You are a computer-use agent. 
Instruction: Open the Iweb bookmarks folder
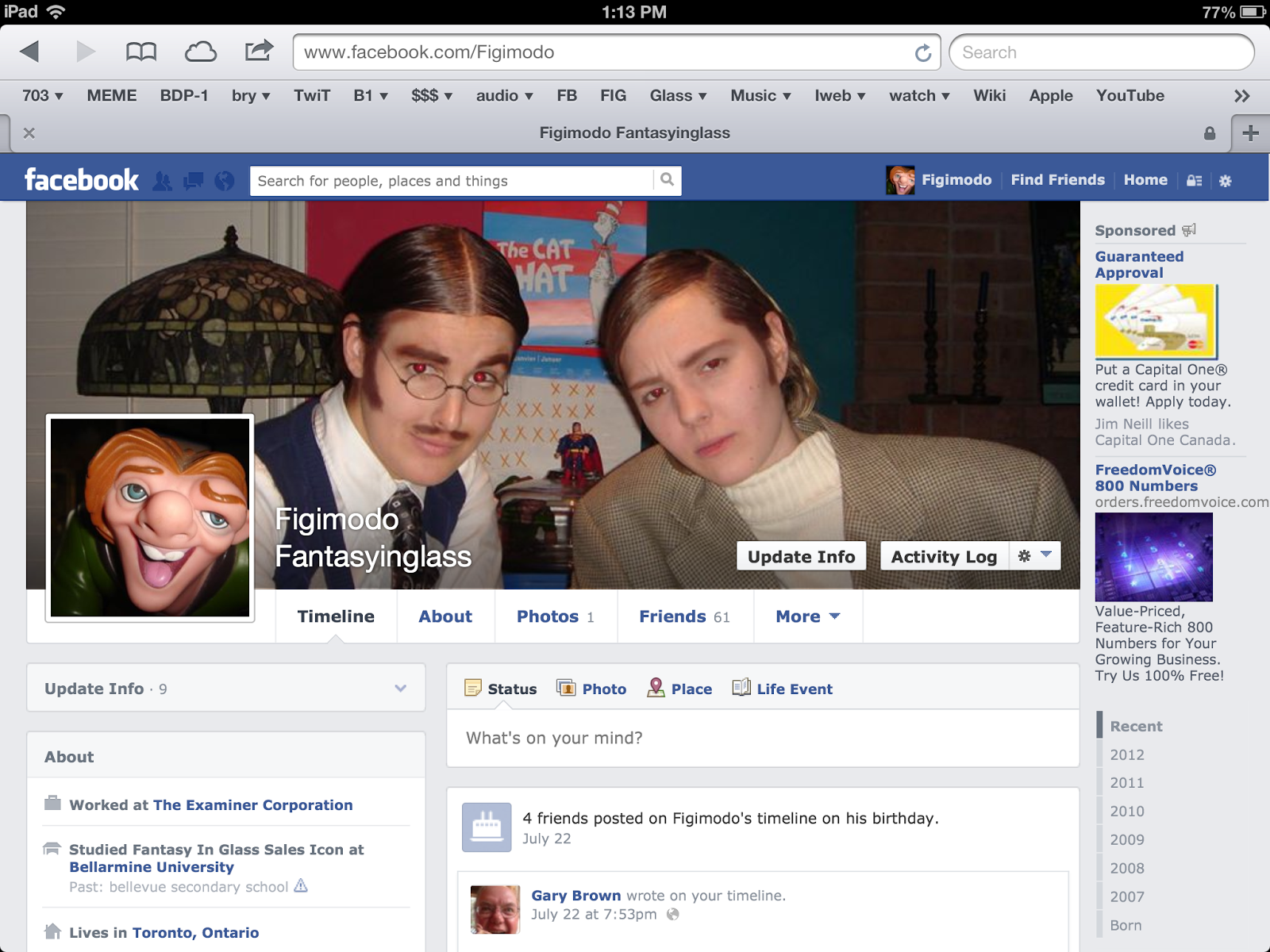pyautogui.click(x=840, y=96)
